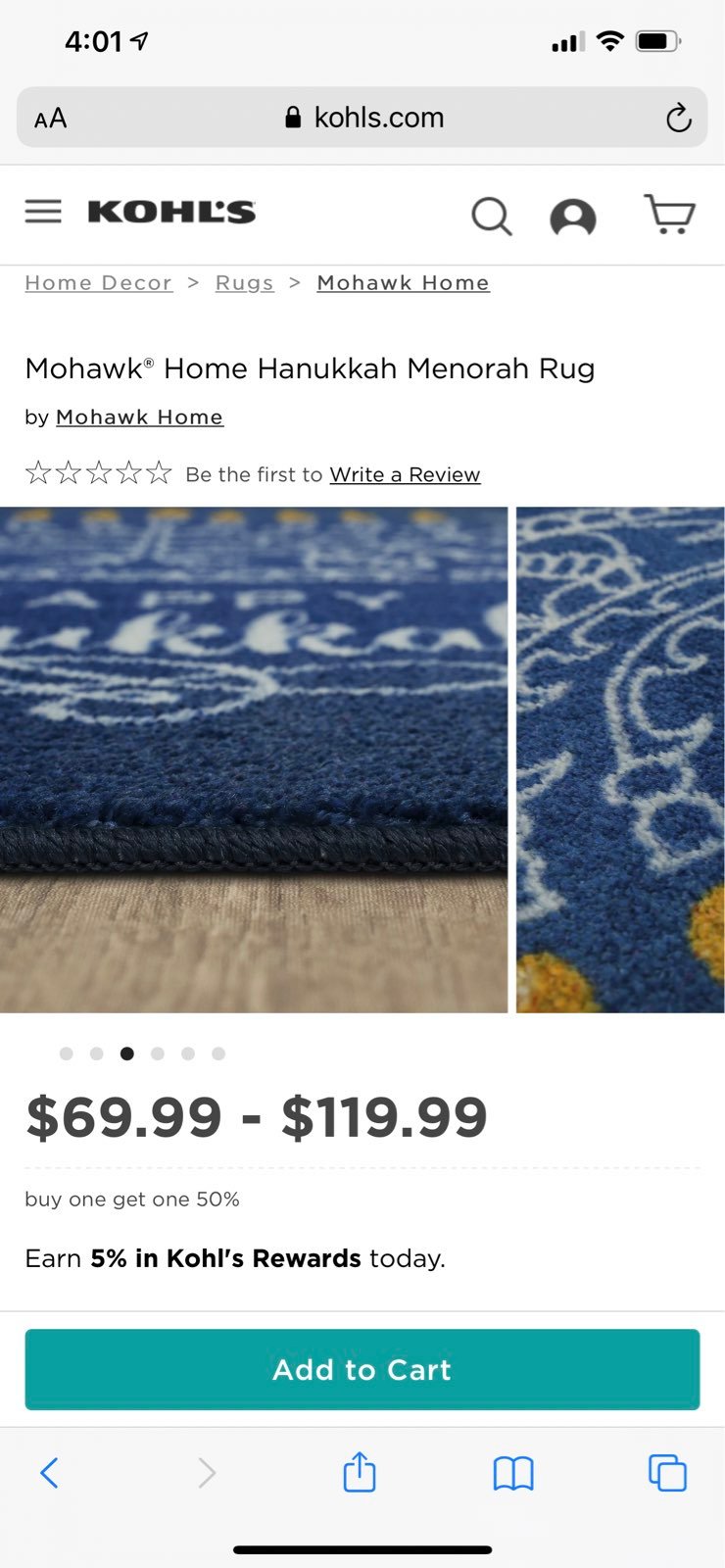Screen dimensions: 725x1568
Task: Tap the search magnifier icon
Action: (x=492, y=217)
